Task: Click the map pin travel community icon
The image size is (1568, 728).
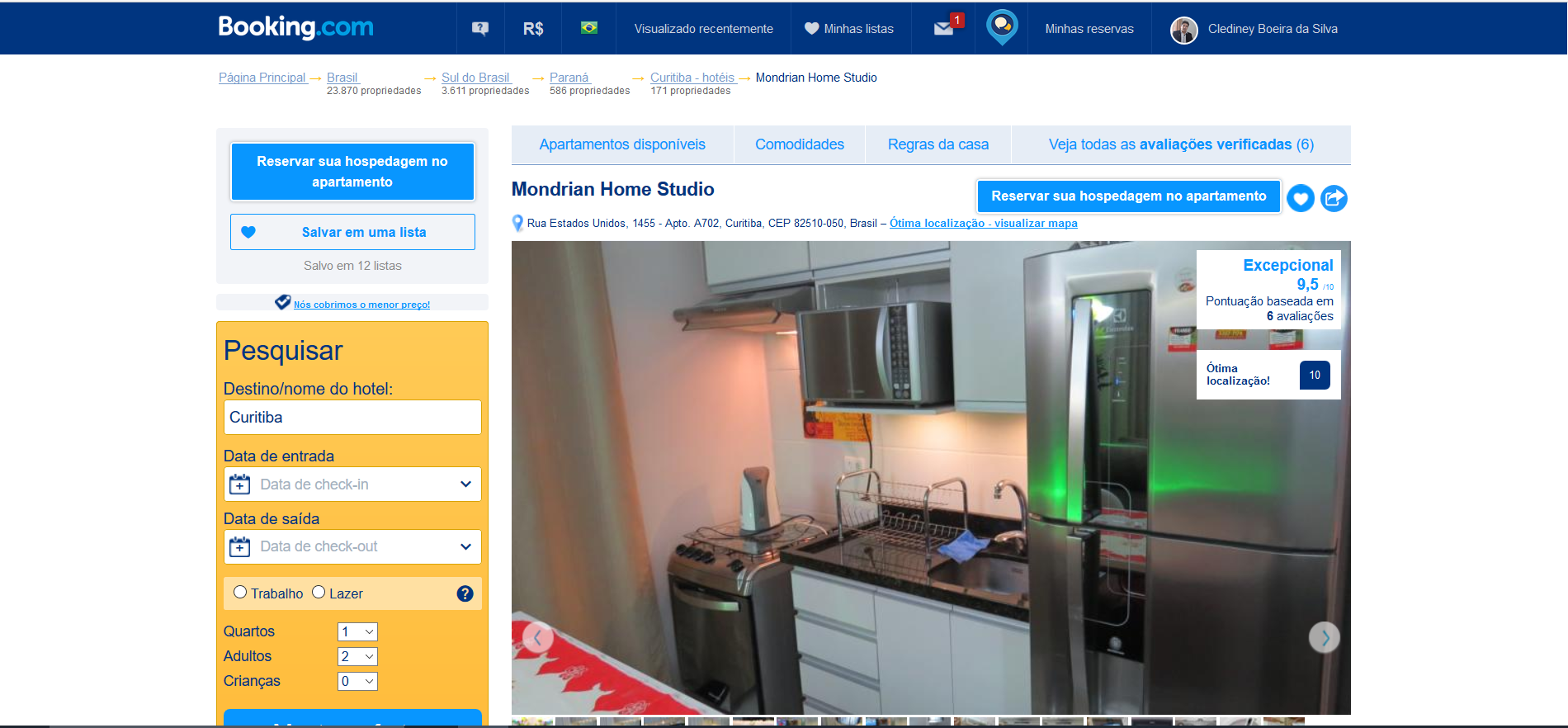Action: point(1002,27)
